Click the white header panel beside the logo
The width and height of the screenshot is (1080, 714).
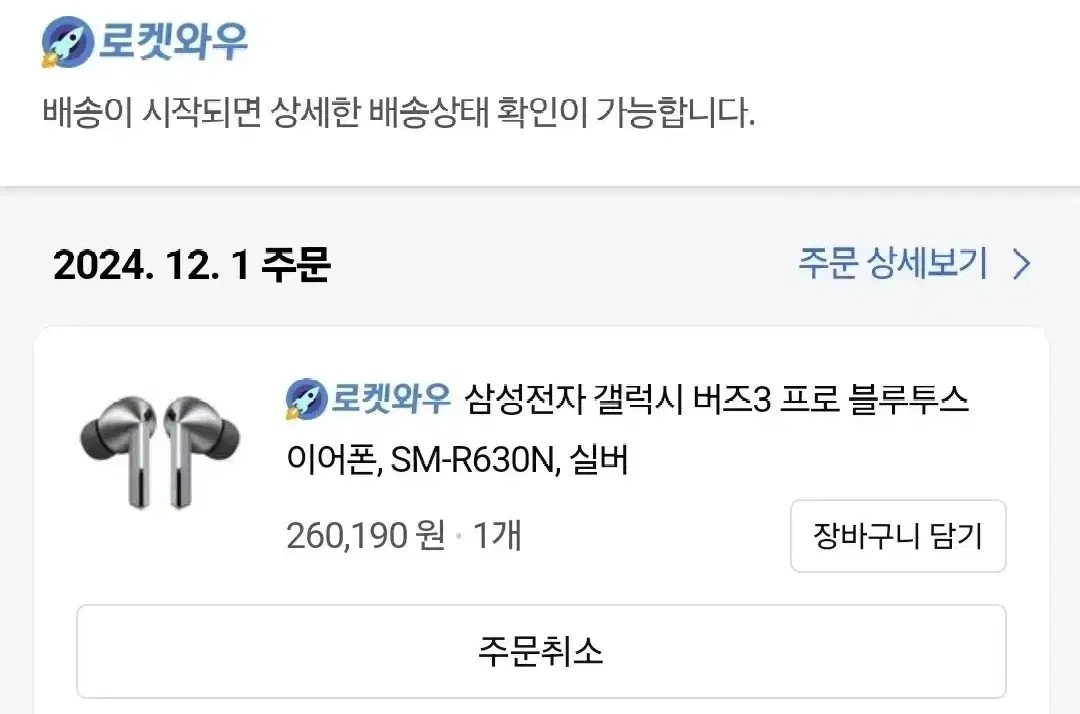[654, 43]
